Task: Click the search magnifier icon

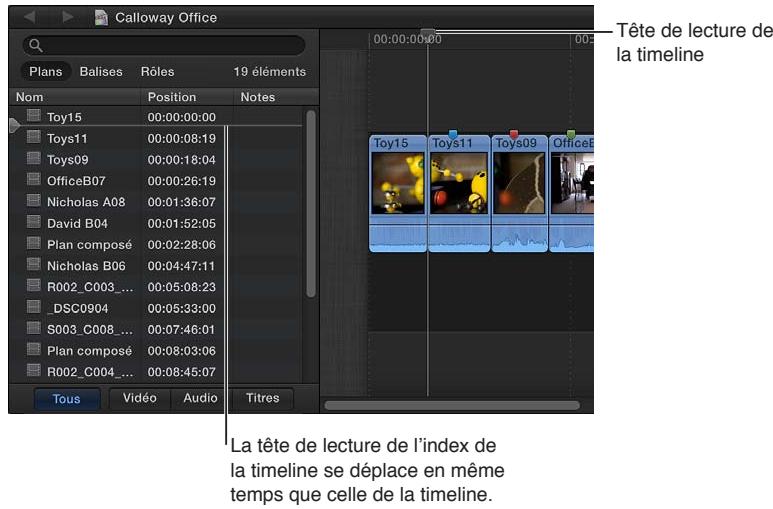Action: [35, 45]
